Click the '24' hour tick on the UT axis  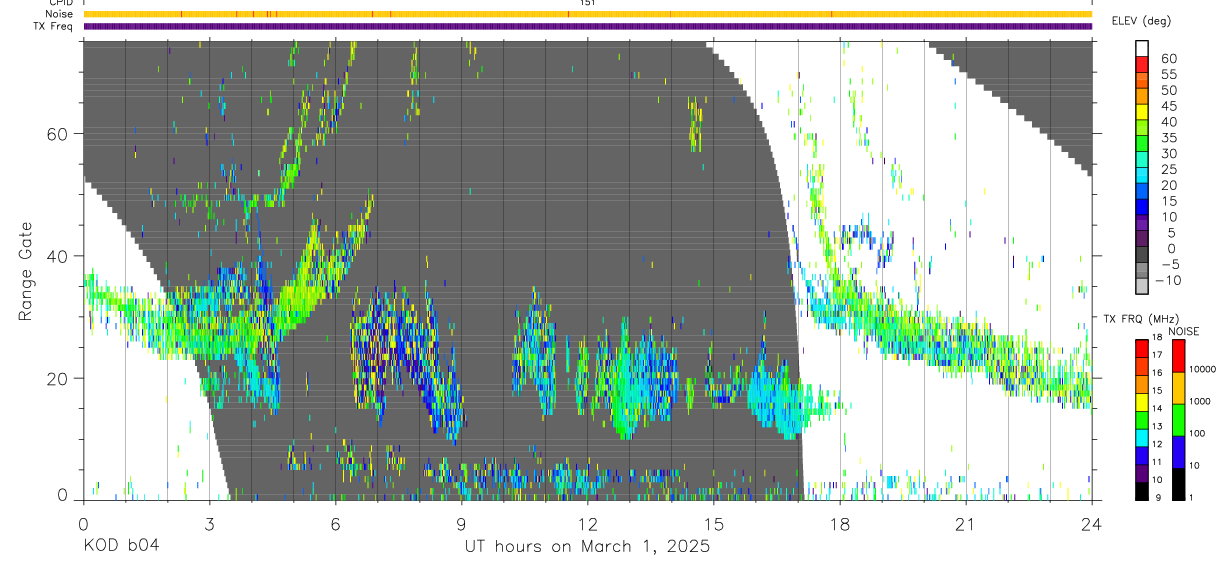tap(1091, 524)
